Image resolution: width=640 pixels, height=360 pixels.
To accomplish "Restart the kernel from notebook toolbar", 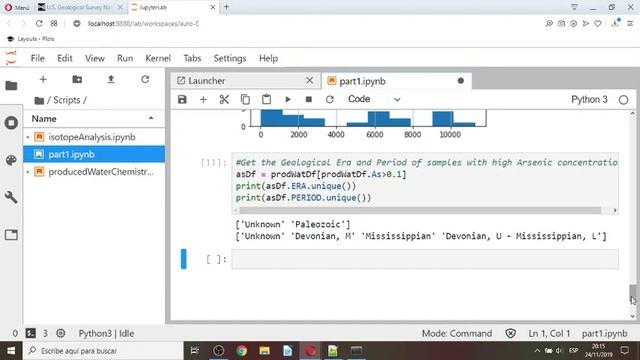I will pos(330,99).
